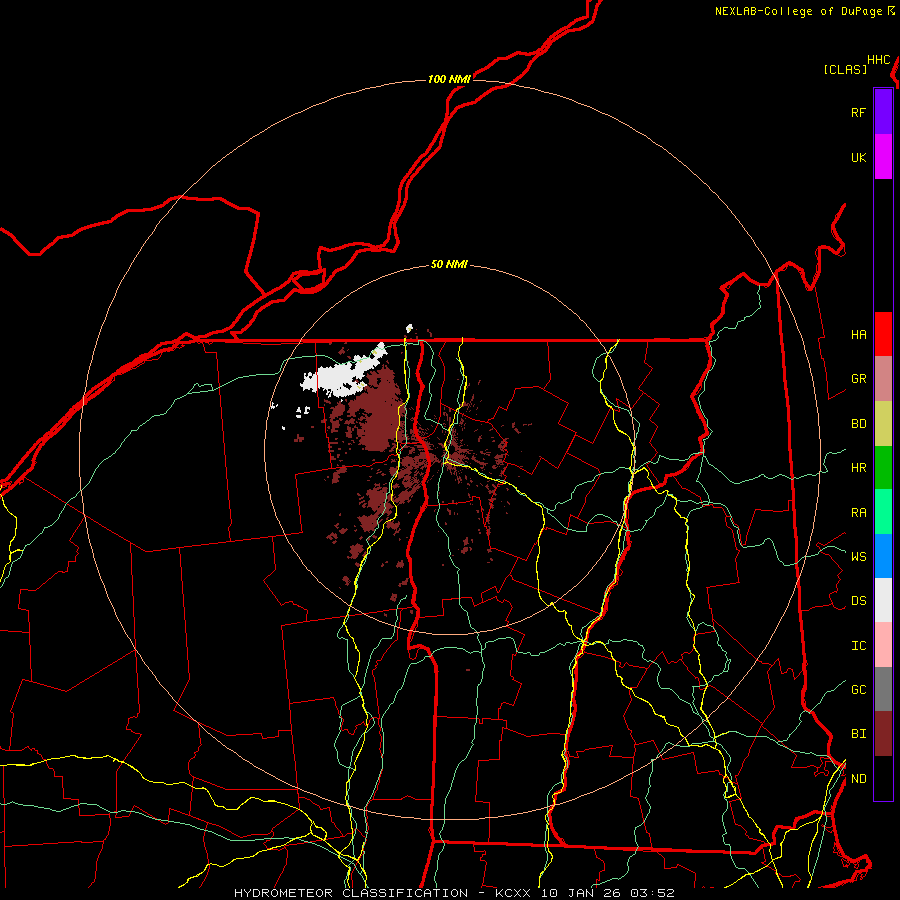Viewport: 900px width, 900px height.
Task: Click the HA legend label
Action: (x=858, y=334)
